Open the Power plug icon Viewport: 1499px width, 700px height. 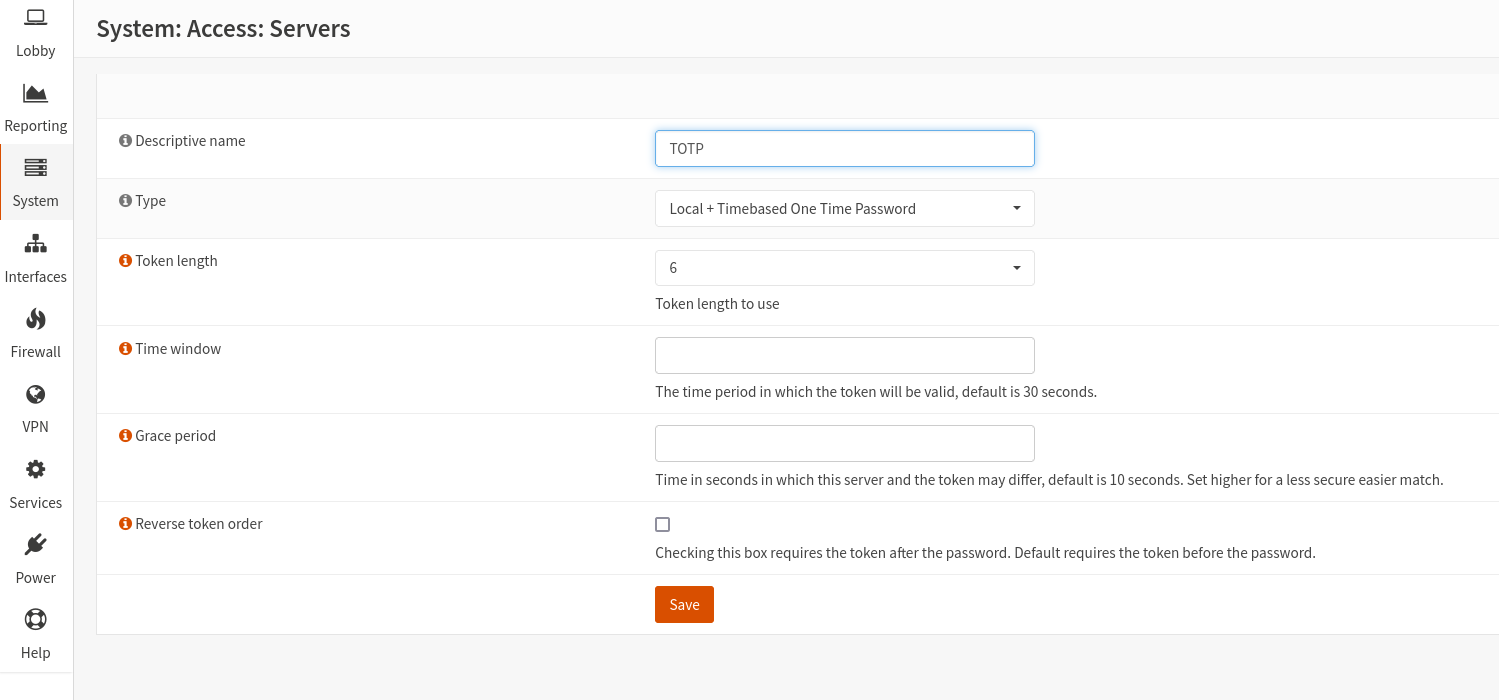click(36, 544)
